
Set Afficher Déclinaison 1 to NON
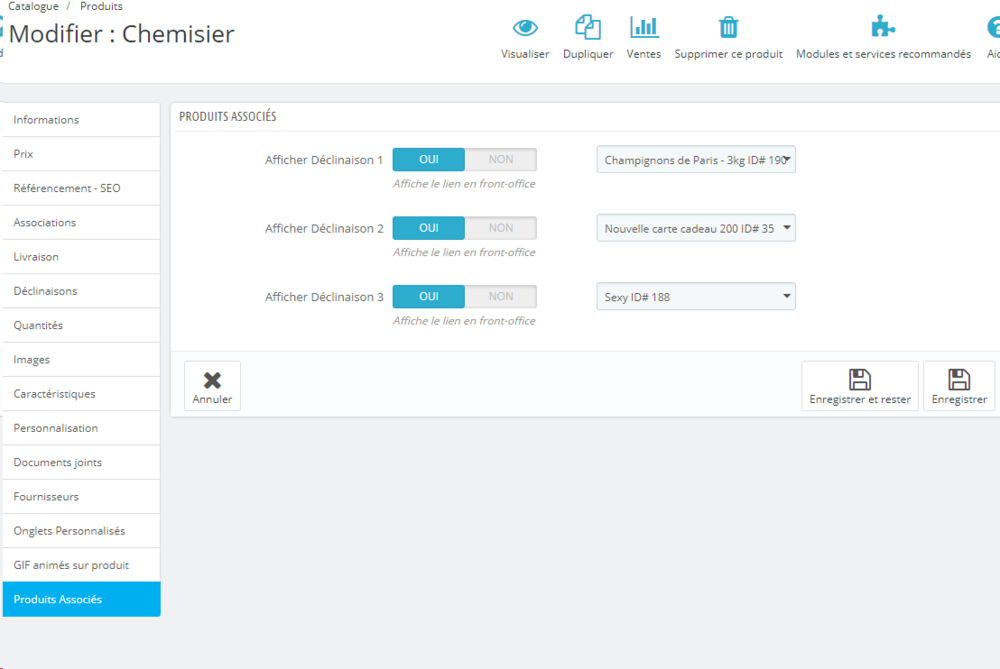click(501, 159)
